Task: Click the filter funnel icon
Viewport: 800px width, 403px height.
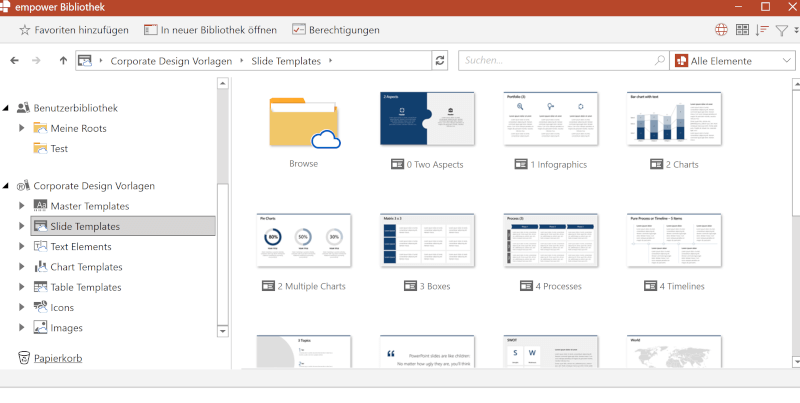Action: [x=782, y=31]
